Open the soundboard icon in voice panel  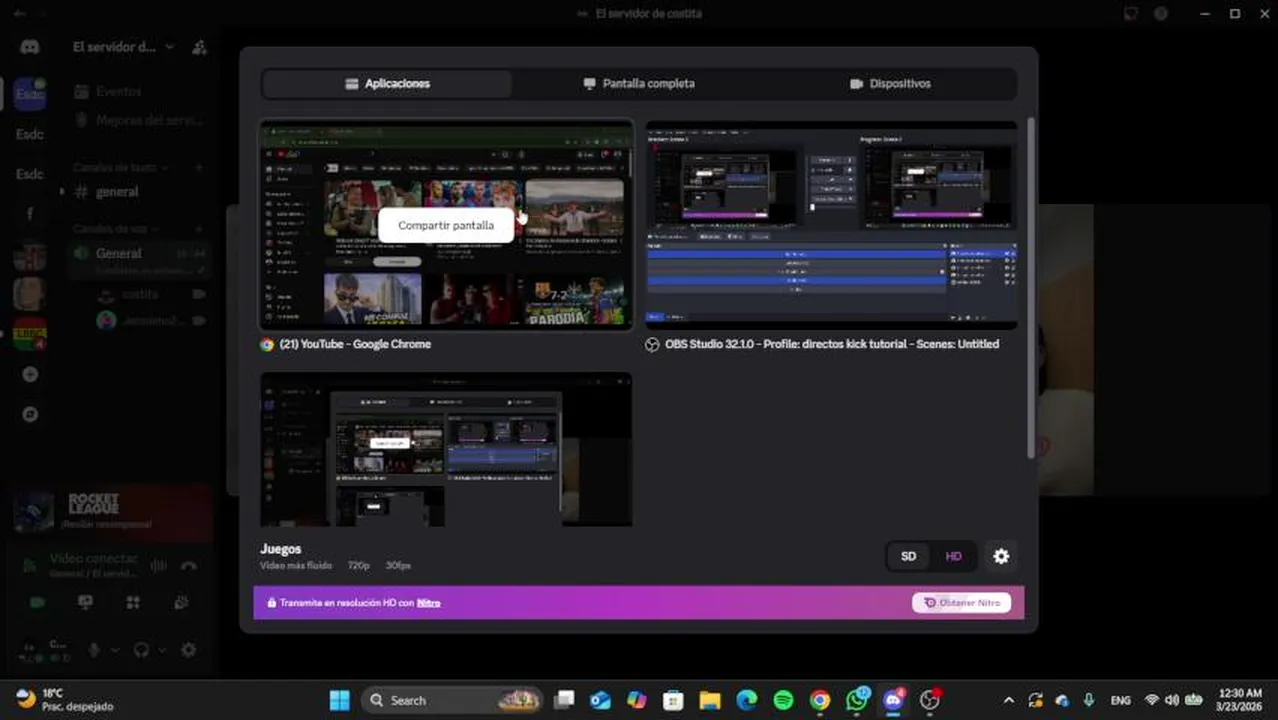pyautogui.click(x=181, y=603)
